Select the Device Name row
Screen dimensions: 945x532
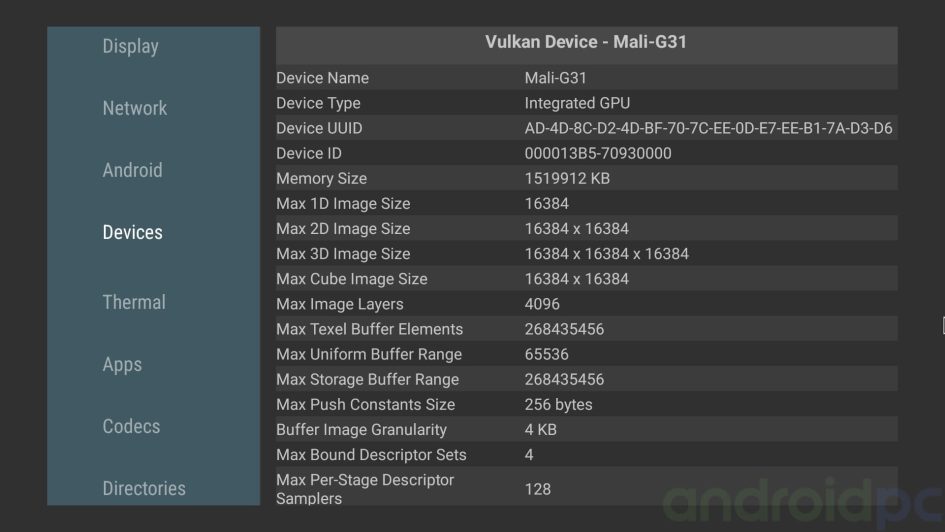(586, 78)
